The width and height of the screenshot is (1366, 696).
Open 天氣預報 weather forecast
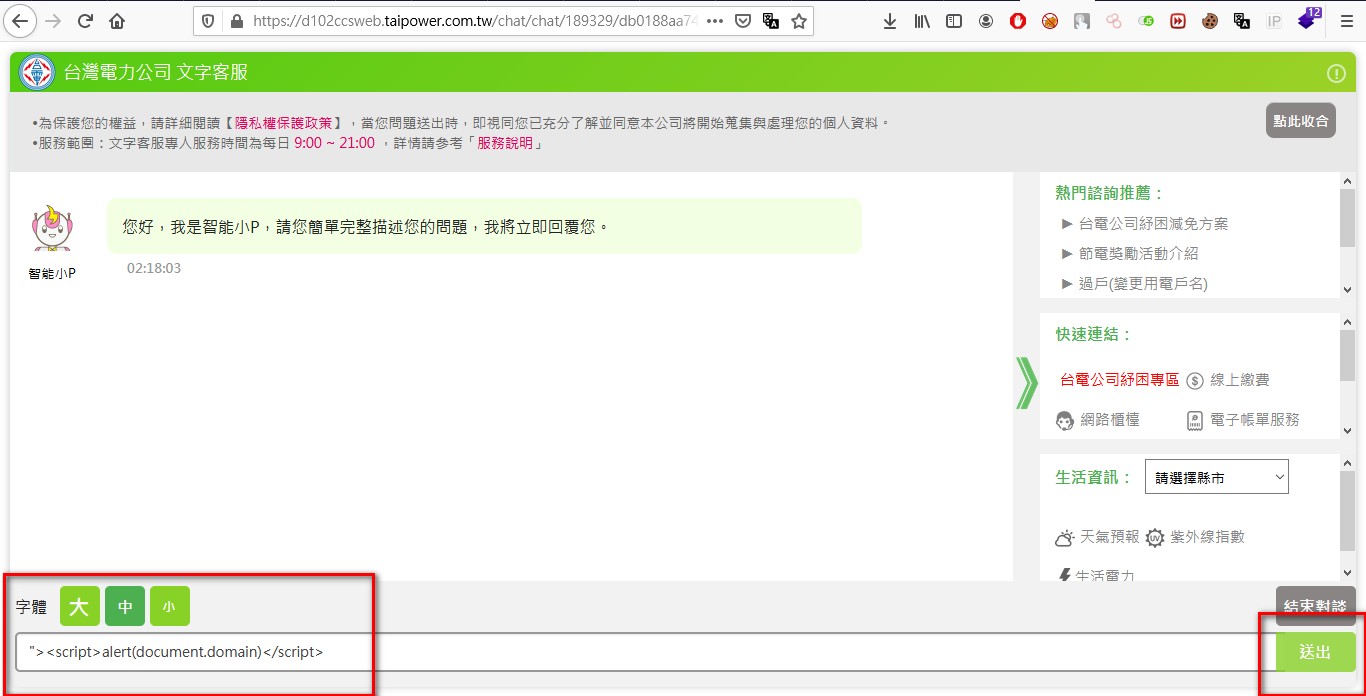point(1097,537)
